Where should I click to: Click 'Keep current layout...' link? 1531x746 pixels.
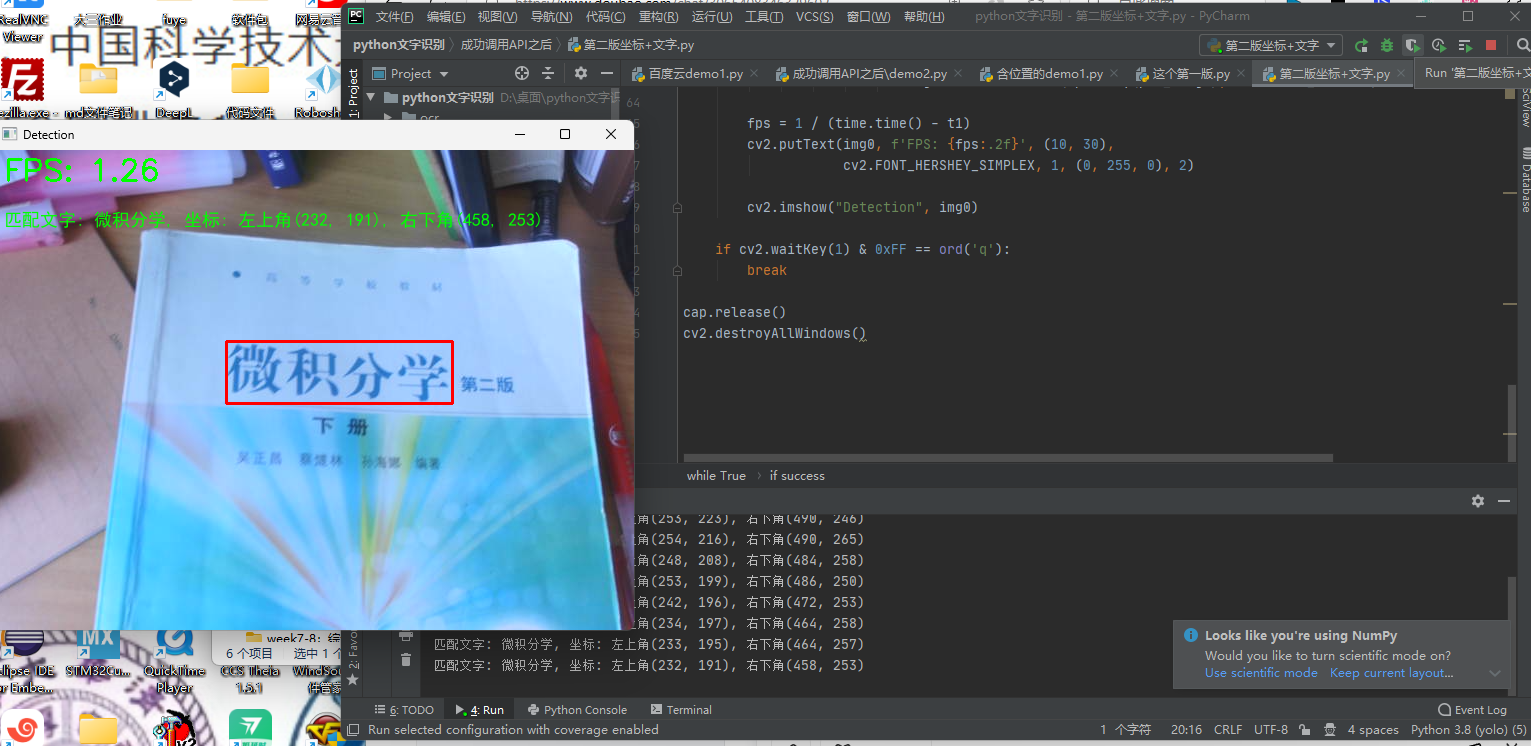click(x=1391, y=673)
